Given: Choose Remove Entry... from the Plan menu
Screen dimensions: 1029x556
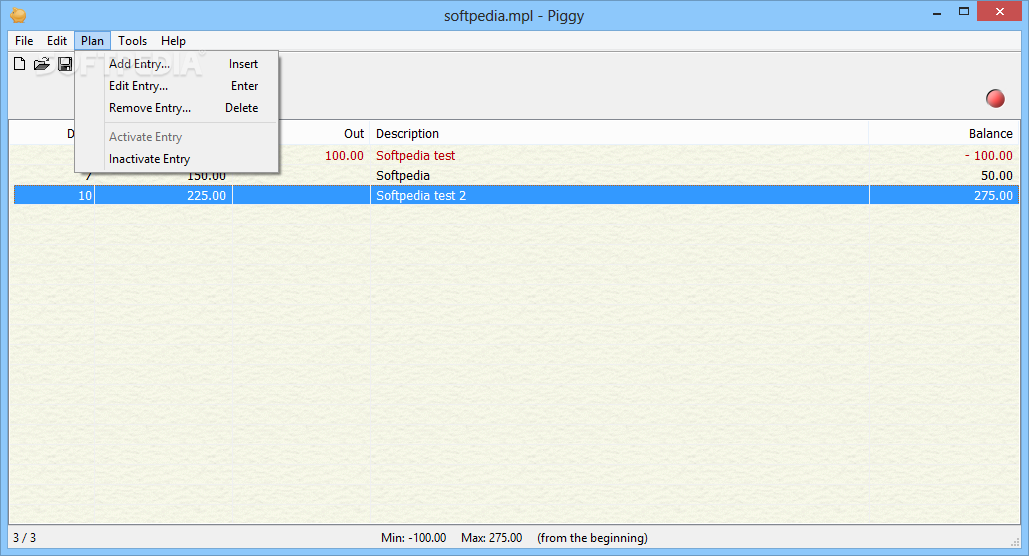Looking at the screenshot, I should tap(177, 108).
